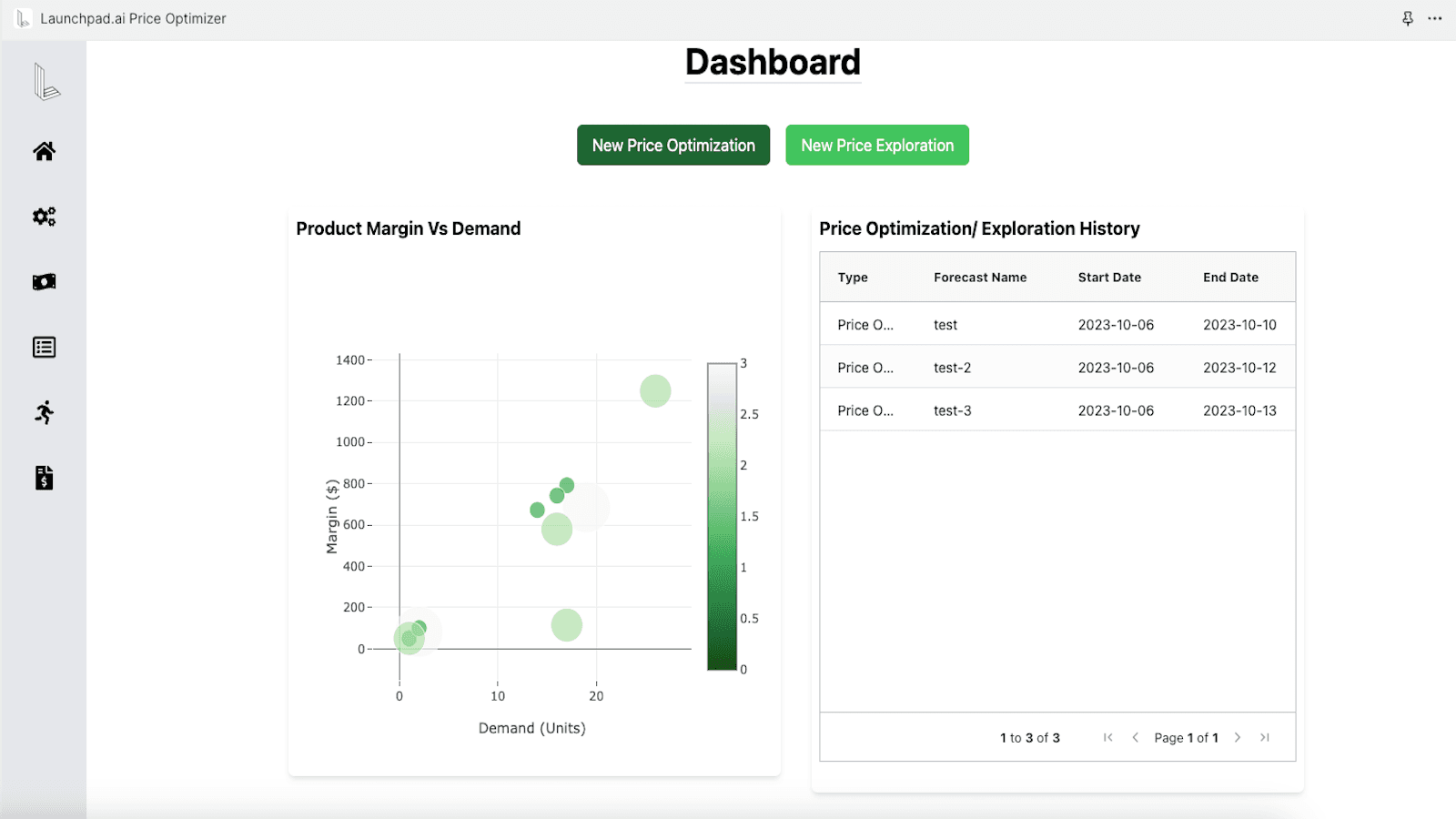Open the gears settings icon
Image resolution: width=1456 pixels, height=819 pixels.
click(x=44, y=217)
